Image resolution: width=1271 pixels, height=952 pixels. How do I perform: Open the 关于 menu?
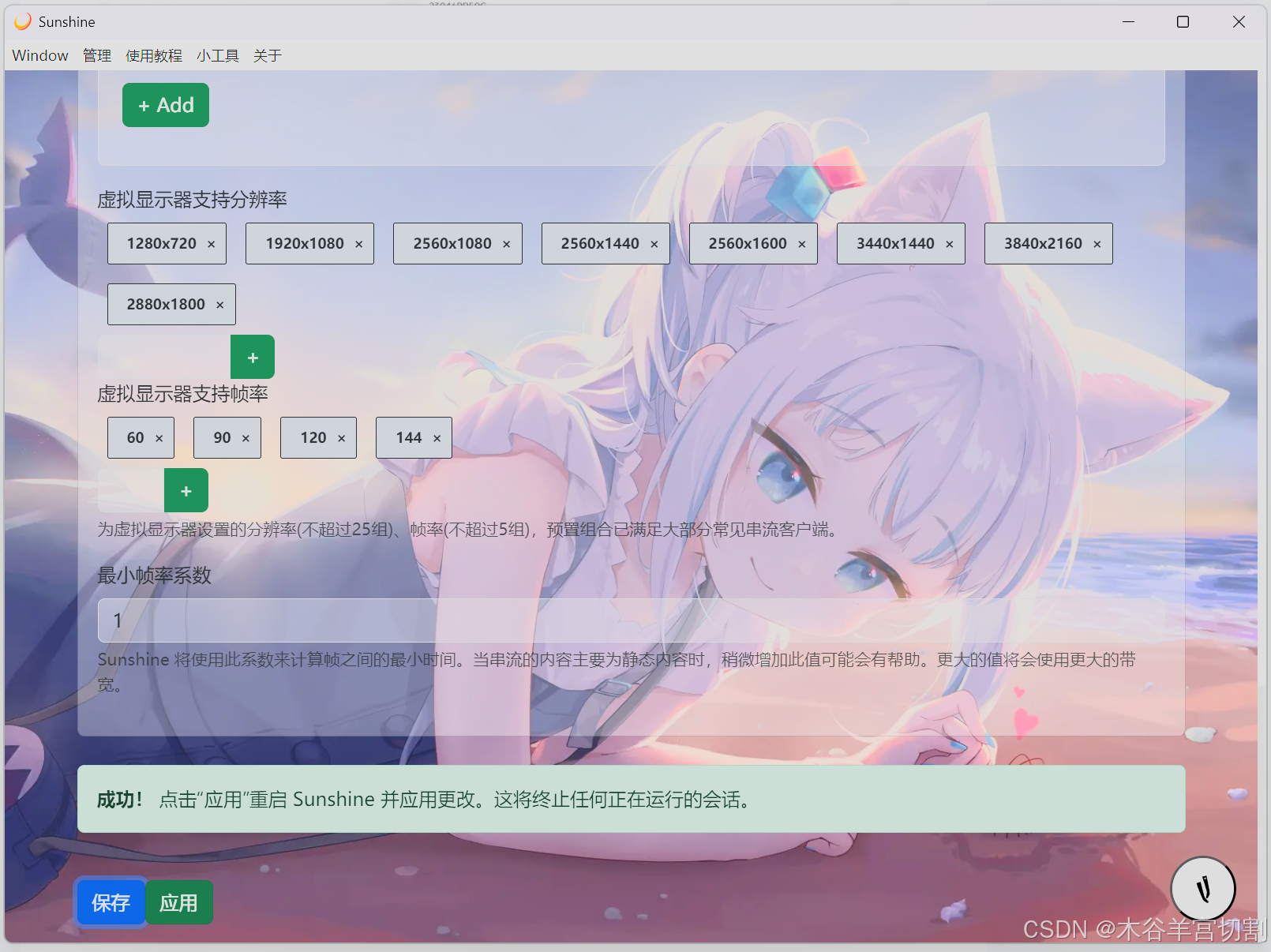click(268, 55)
